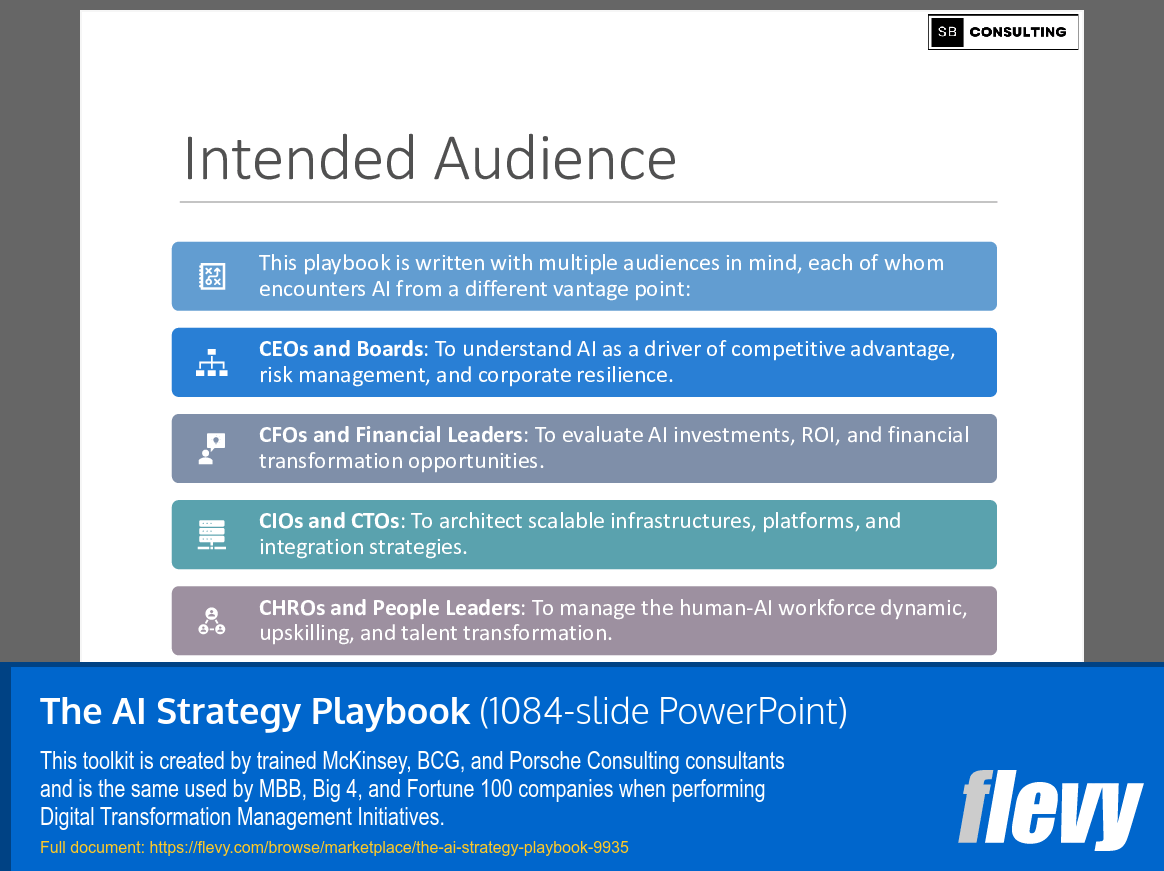Click the SB Consulting logo badge
The width and height of the screenshot is (1164, 871).
click(1003, 32)
